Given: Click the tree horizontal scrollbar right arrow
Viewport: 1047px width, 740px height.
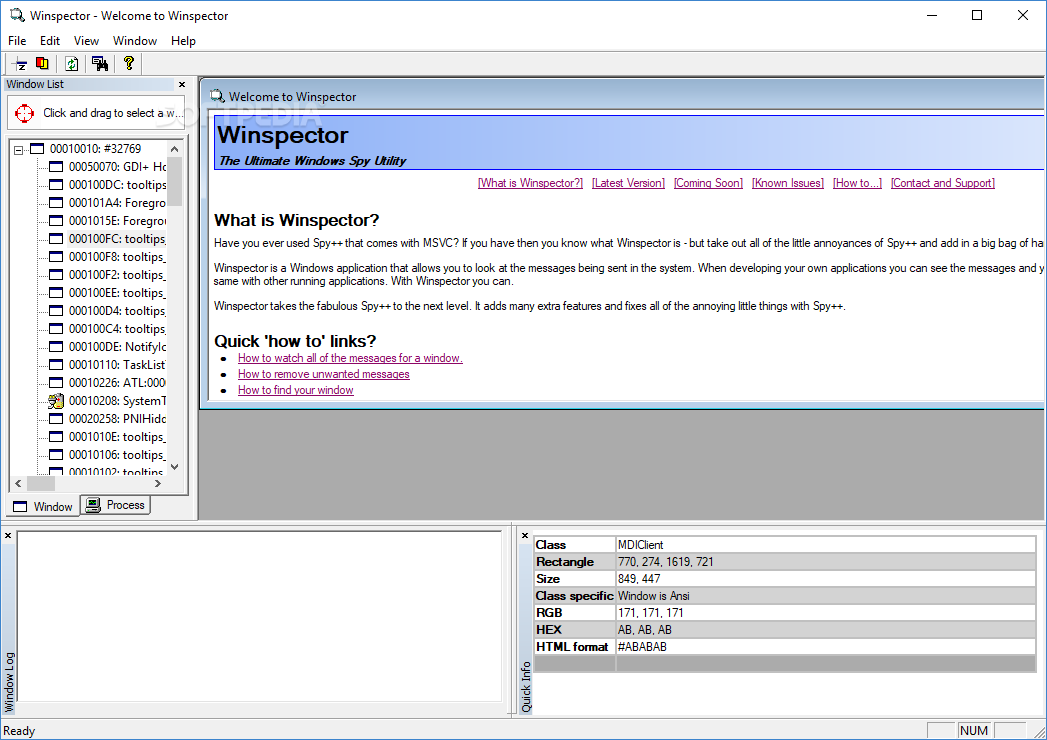Looking at the screenshot, I should [x=158, y=484].
